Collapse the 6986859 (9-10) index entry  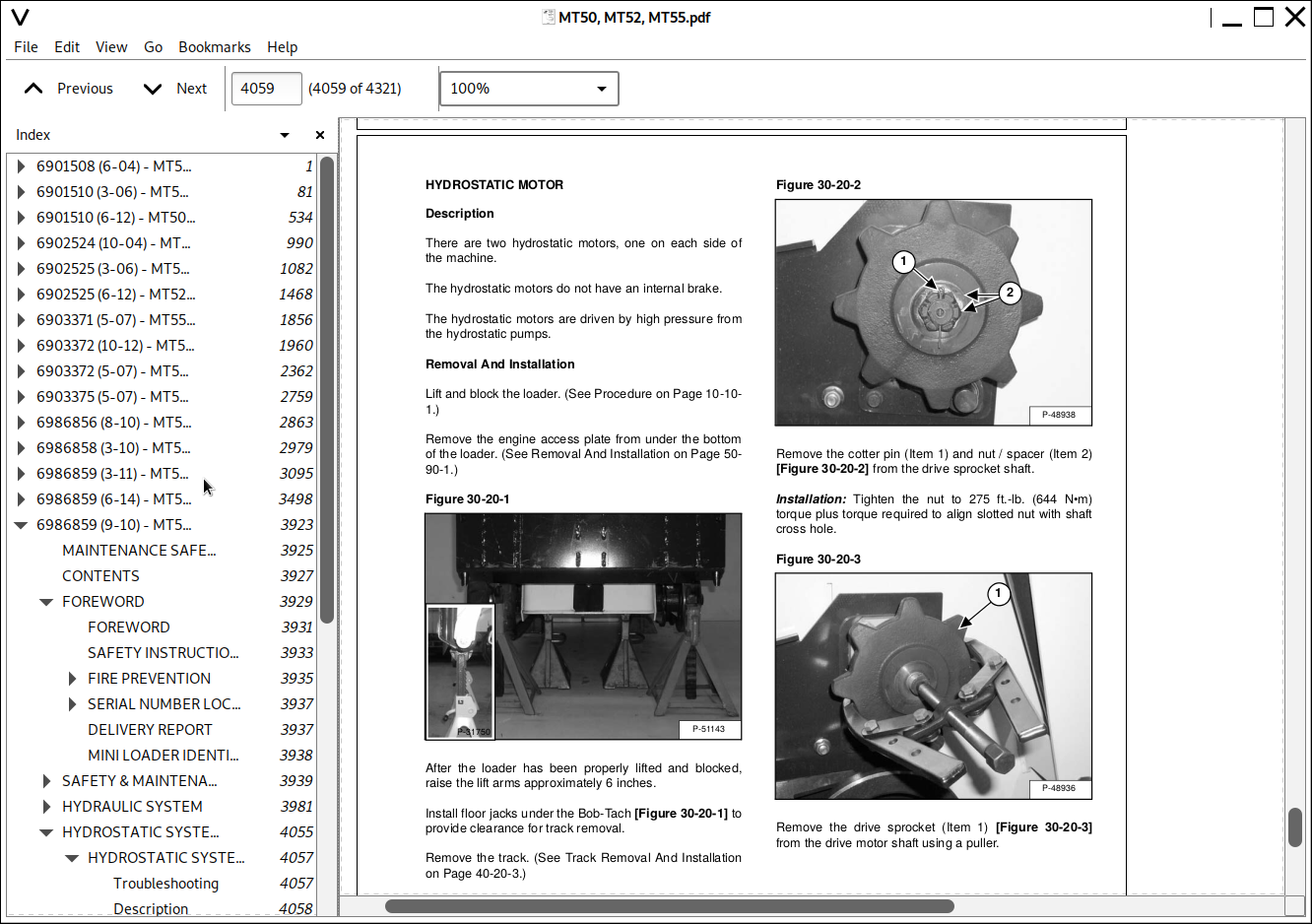tap(21, 525)
